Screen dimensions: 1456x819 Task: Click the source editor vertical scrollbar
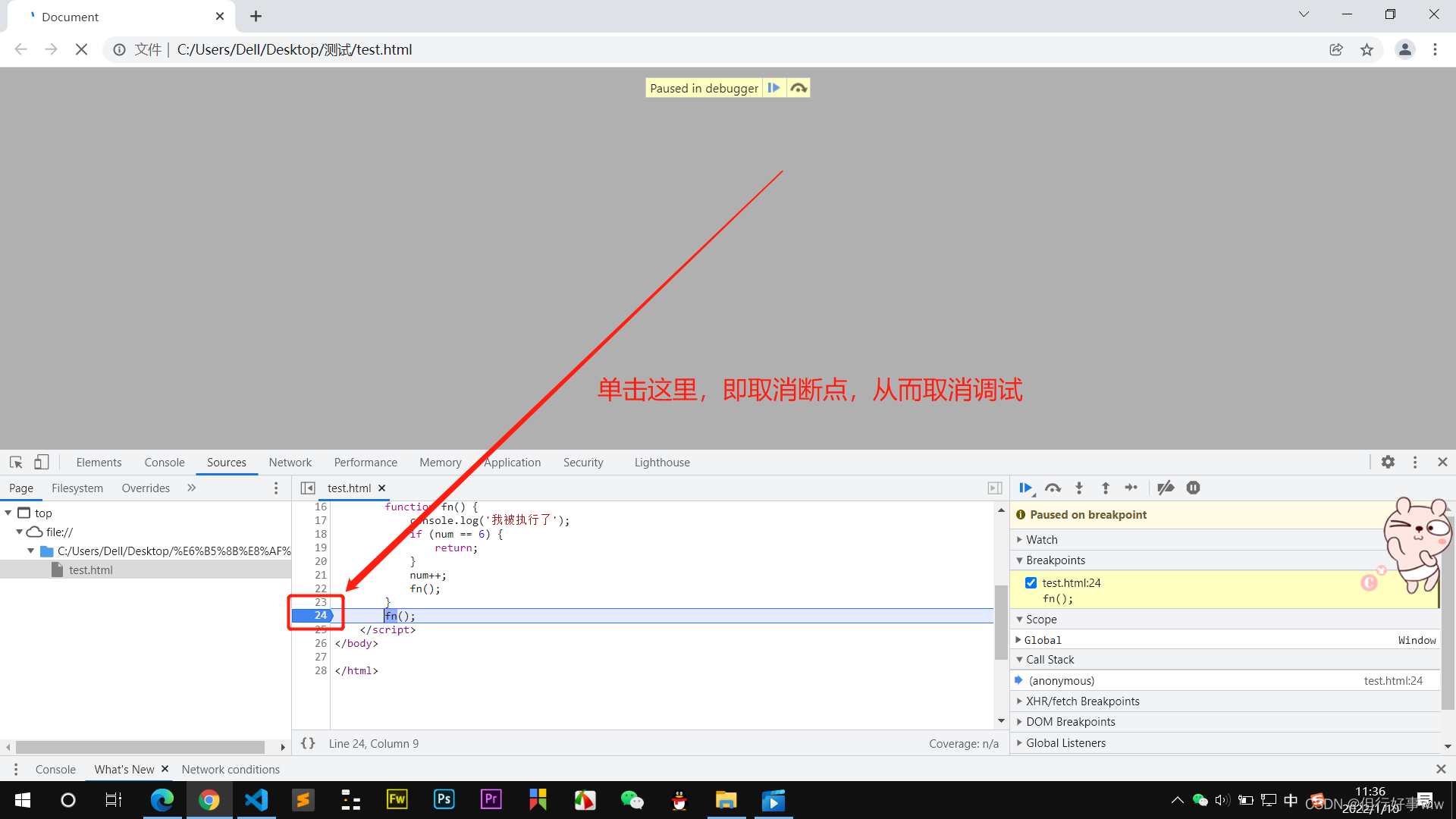click(1001, 623)
